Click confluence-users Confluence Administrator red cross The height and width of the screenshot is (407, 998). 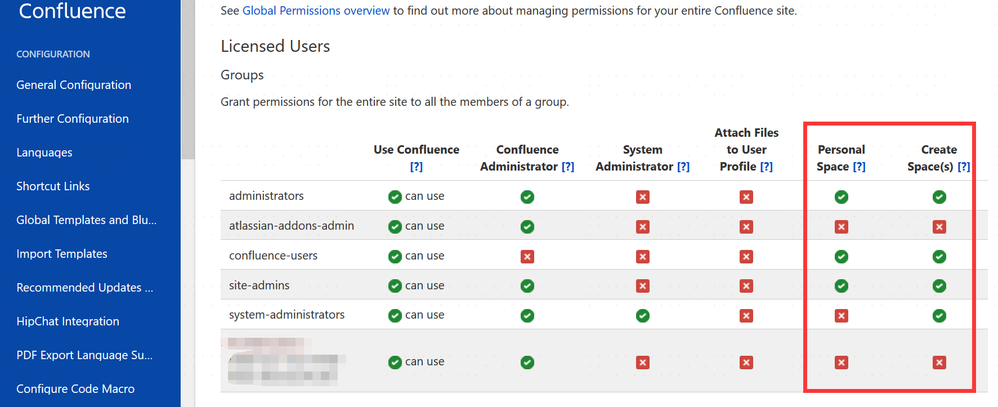click(527, 256)
